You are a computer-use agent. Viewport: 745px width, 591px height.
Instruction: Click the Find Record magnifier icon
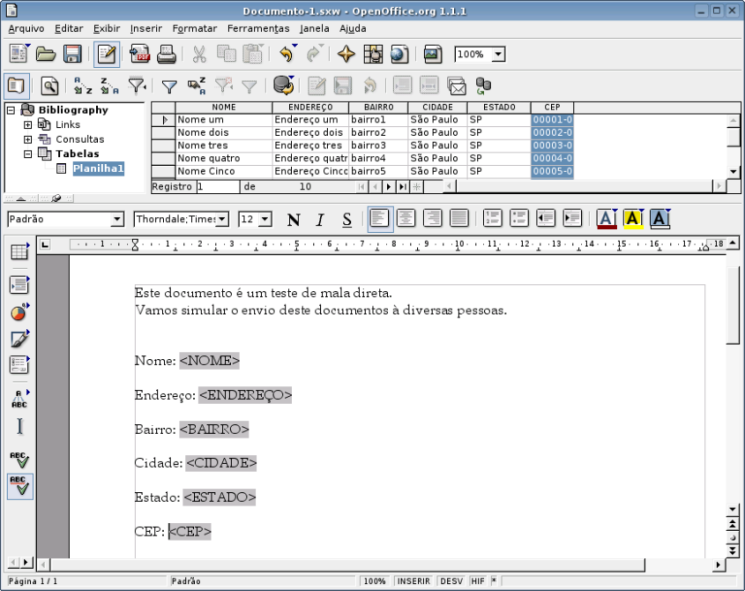coord(49,86)
